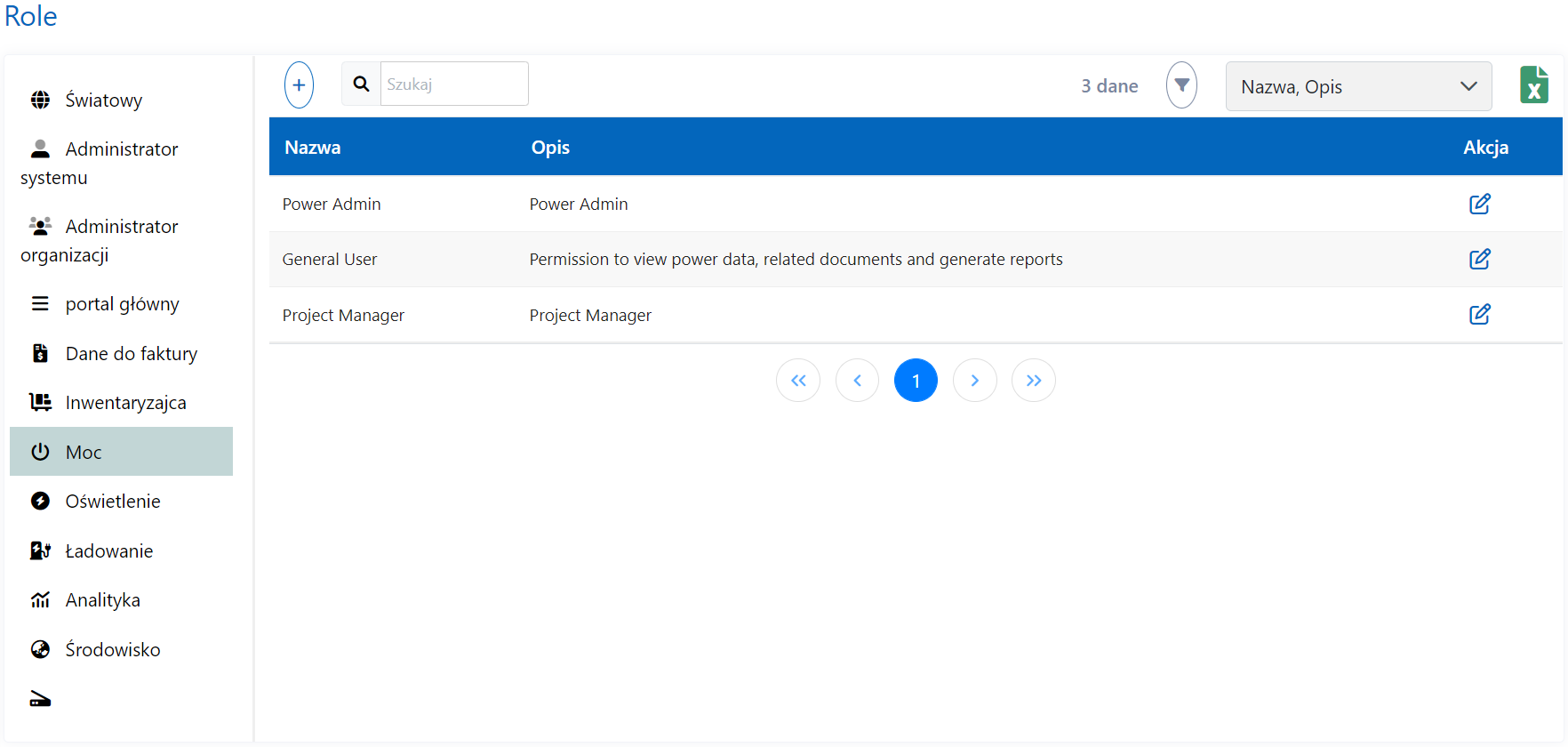1568x747 pixels.
Task: Click the plus icon to add role
Action: point(299,85)
